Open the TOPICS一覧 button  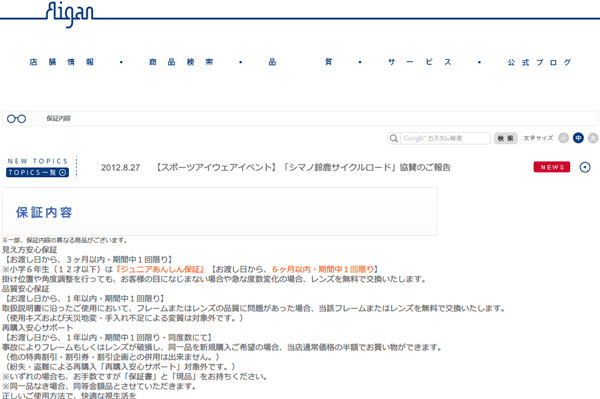click(38, 173)
